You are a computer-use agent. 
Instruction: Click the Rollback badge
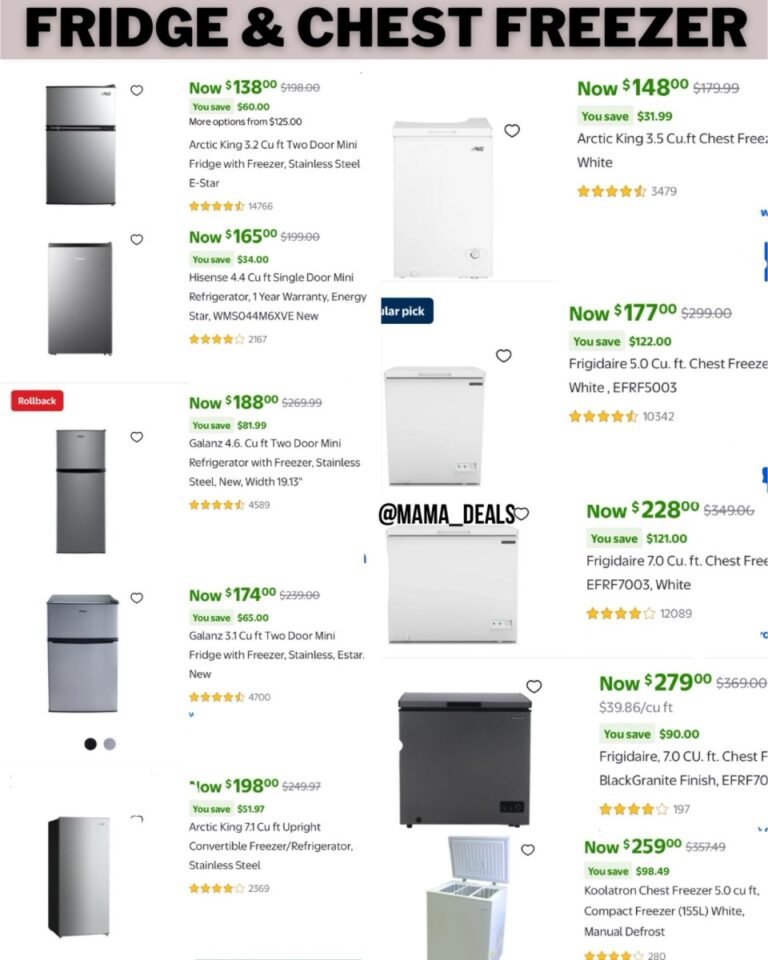coord(37,401)
